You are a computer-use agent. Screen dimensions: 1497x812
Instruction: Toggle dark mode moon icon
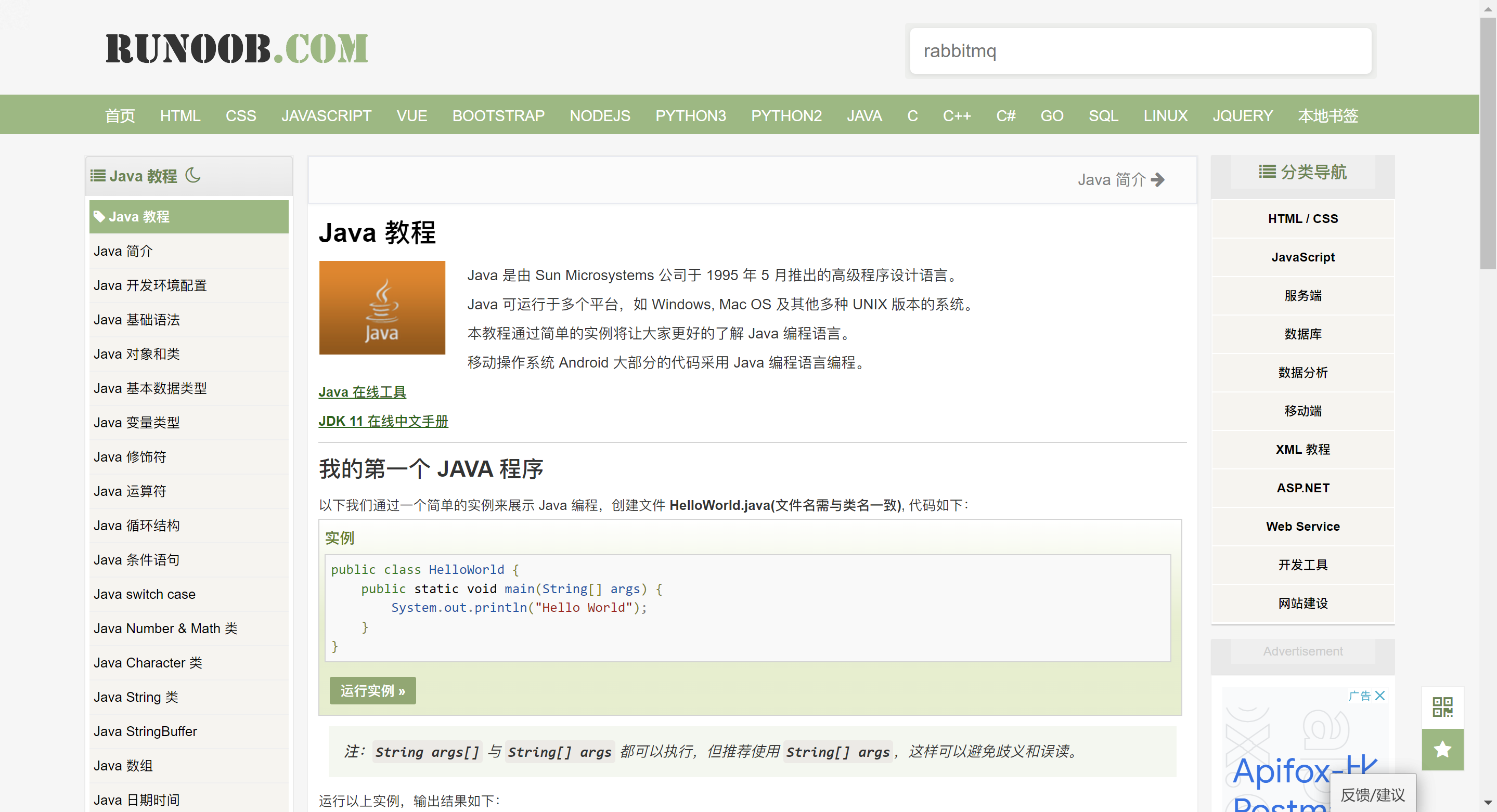pos(193,175)
